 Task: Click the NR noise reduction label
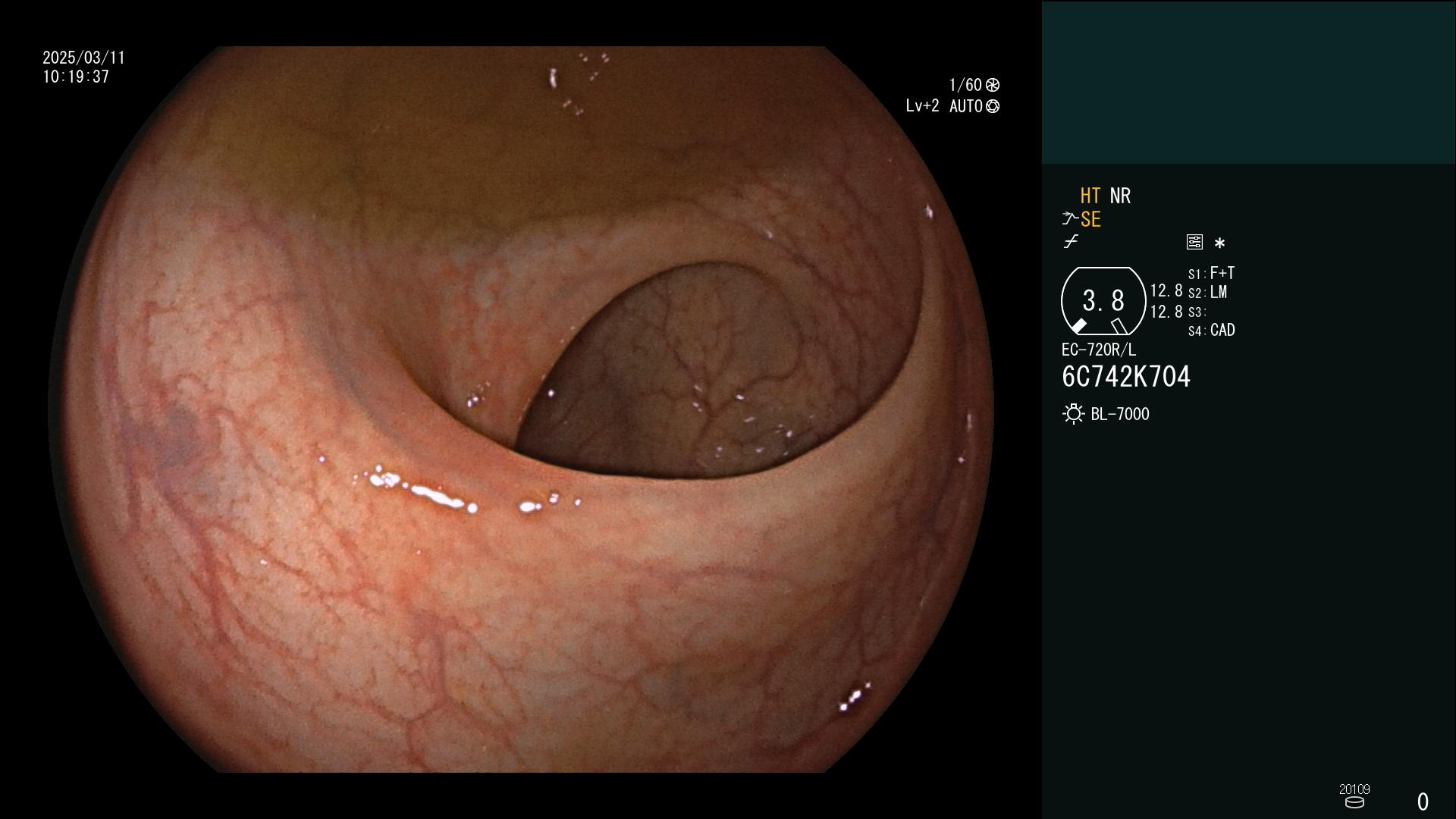(x=1120, y=196)
